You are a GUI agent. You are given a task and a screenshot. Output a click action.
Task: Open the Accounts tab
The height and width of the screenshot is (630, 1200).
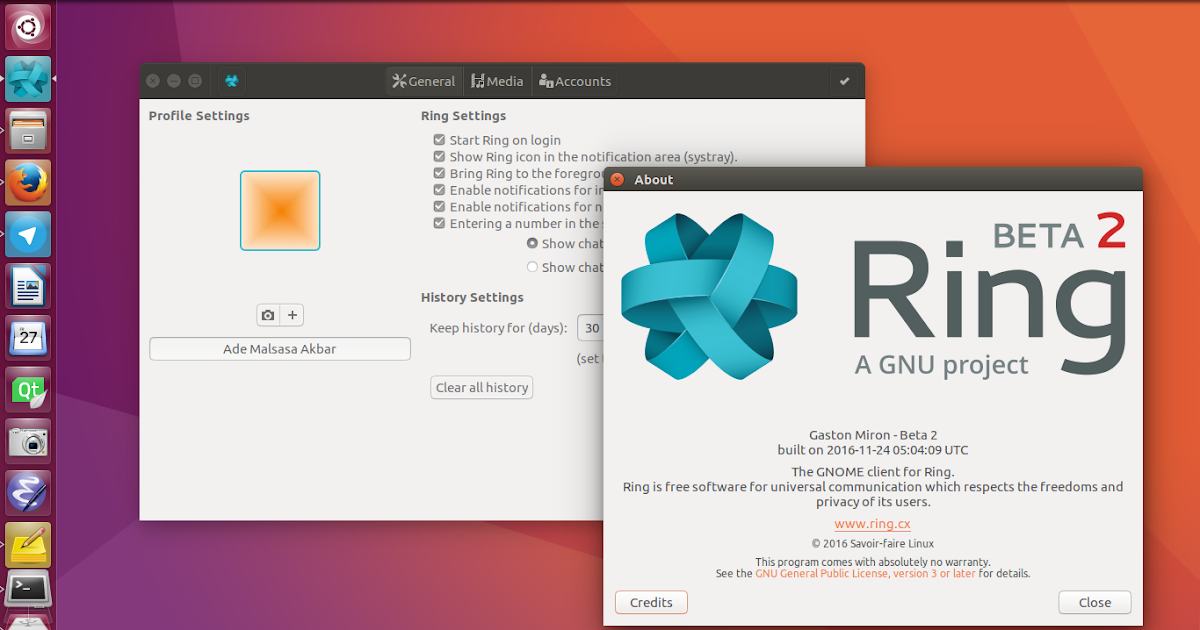[x=575, y=81]
